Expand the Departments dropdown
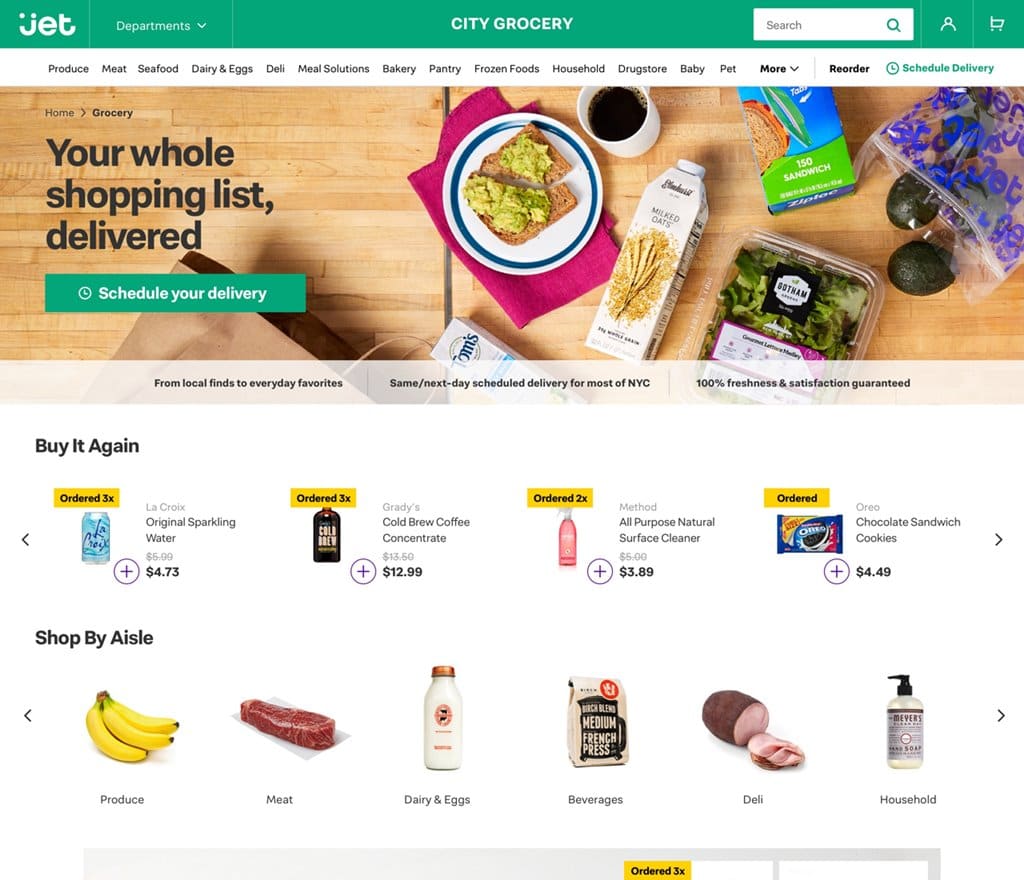The height and width of the screenshot is (880, 1024). [161, 25]
